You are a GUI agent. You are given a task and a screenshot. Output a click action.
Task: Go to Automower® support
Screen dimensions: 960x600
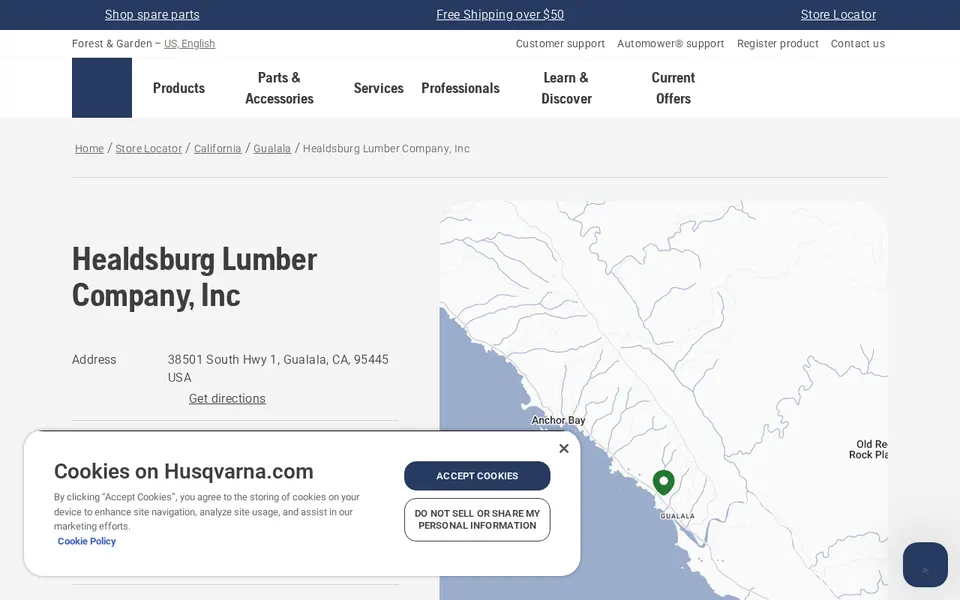[670, 43]
